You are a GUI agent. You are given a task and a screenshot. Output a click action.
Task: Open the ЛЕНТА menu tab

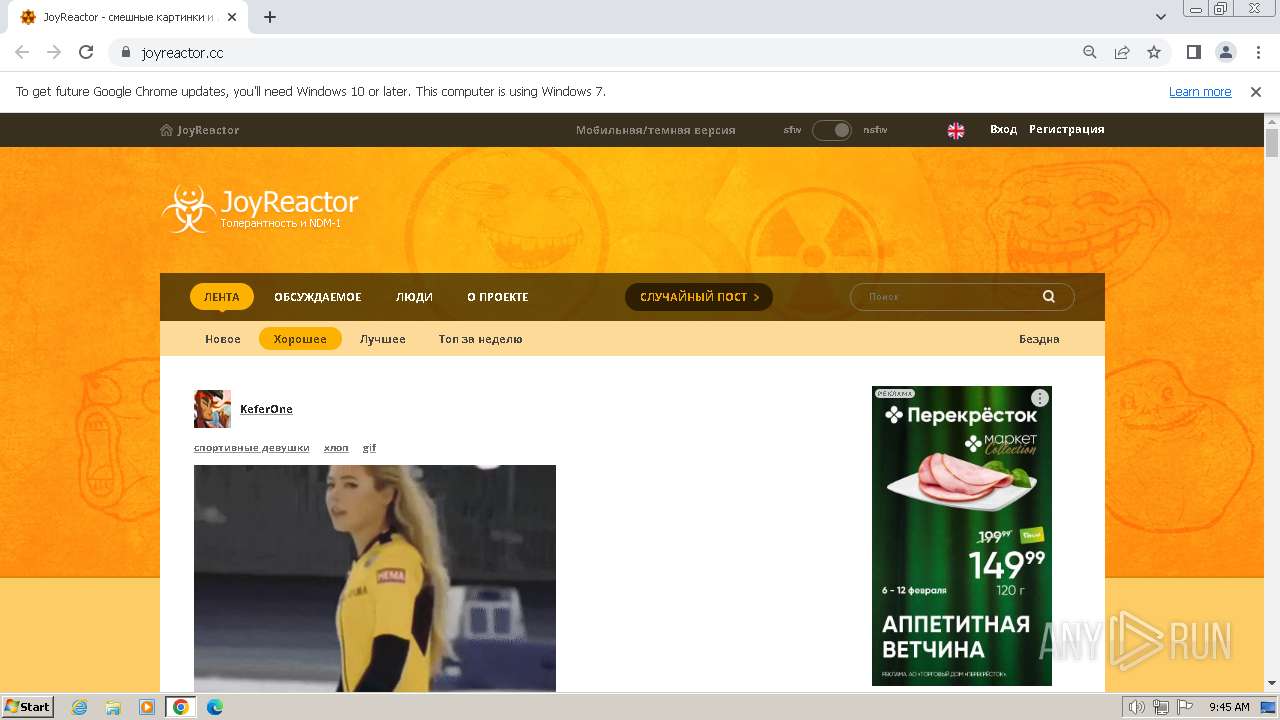coord(222,297)
